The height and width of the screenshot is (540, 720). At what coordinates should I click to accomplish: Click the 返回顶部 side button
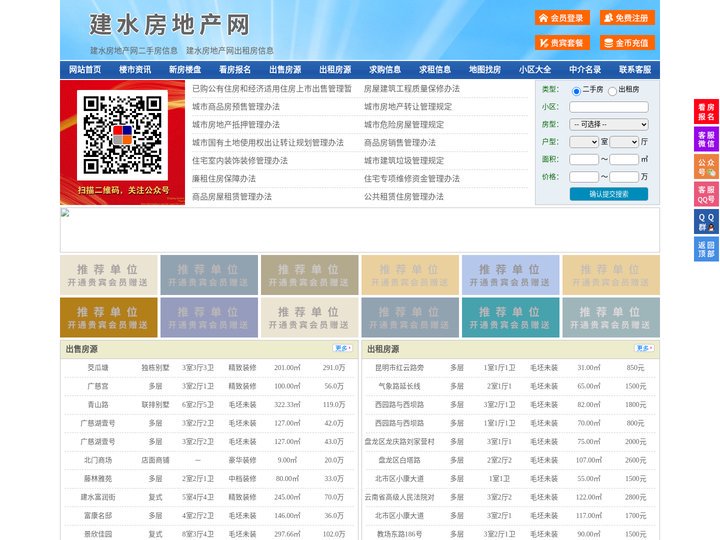coord(706,249)
